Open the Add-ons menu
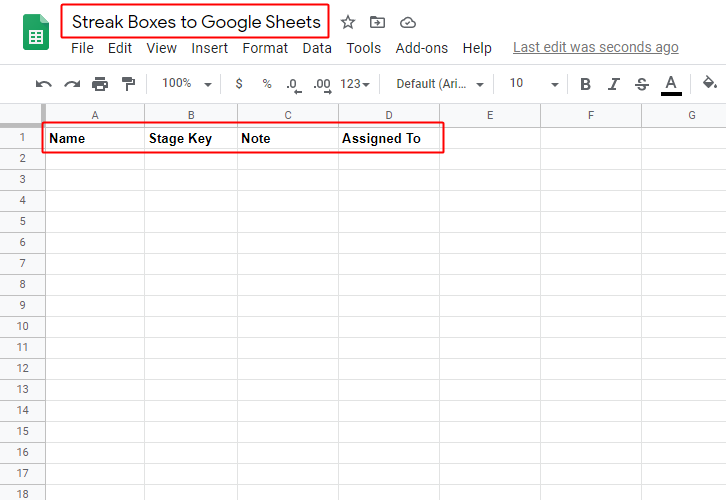The image size is (726, 500). tap(422, 48)
